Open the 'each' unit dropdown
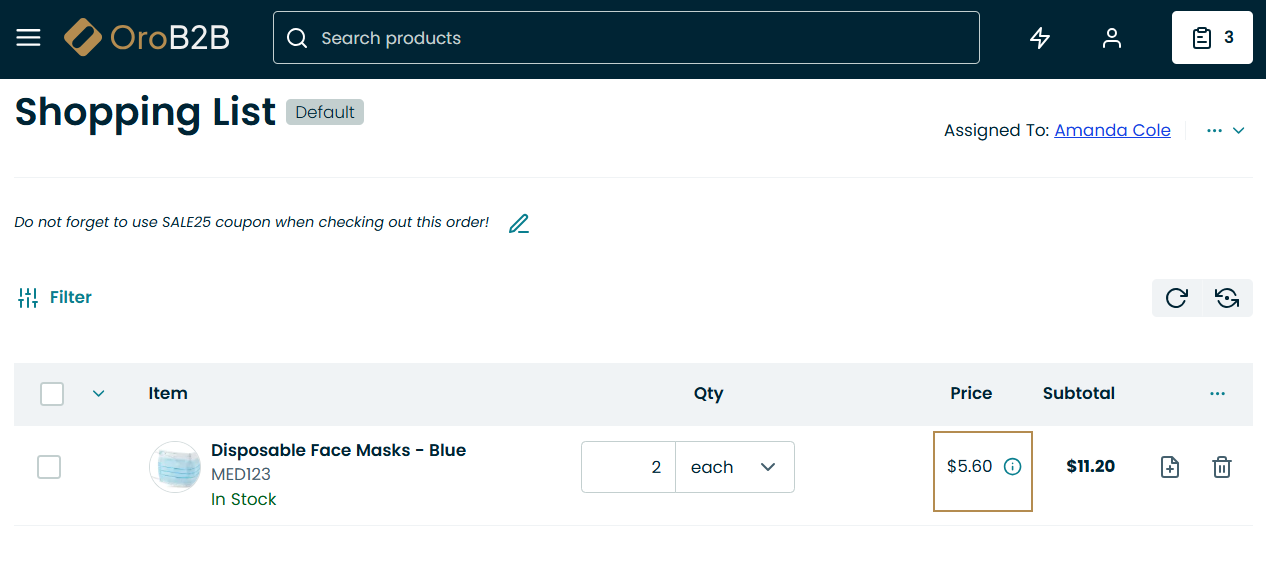This screenshot has height=561, width=1266. (735, 467)
